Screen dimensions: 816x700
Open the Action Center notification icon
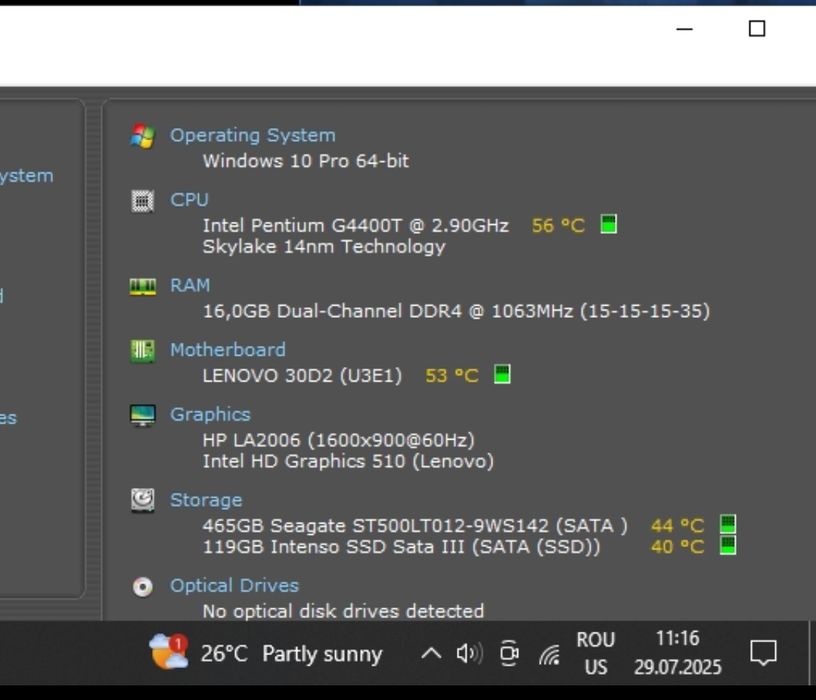(x=763, y=653)
